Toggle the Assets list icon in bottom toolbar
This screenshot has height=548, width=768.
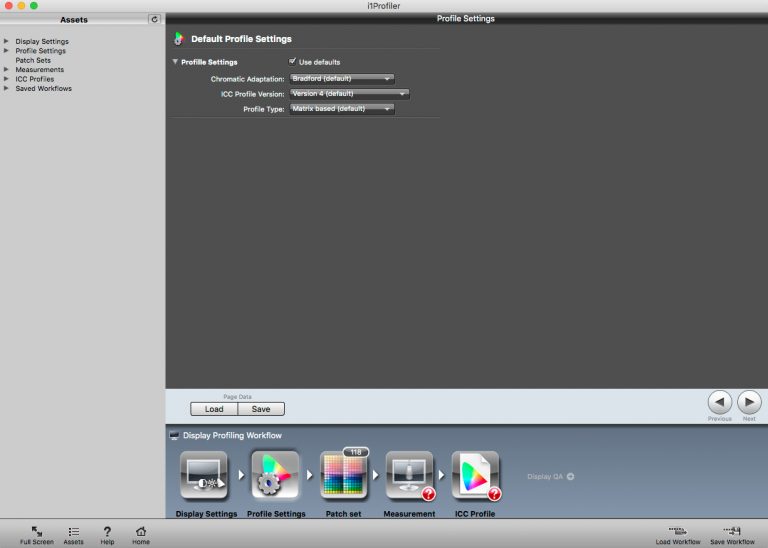click(74, 532)
